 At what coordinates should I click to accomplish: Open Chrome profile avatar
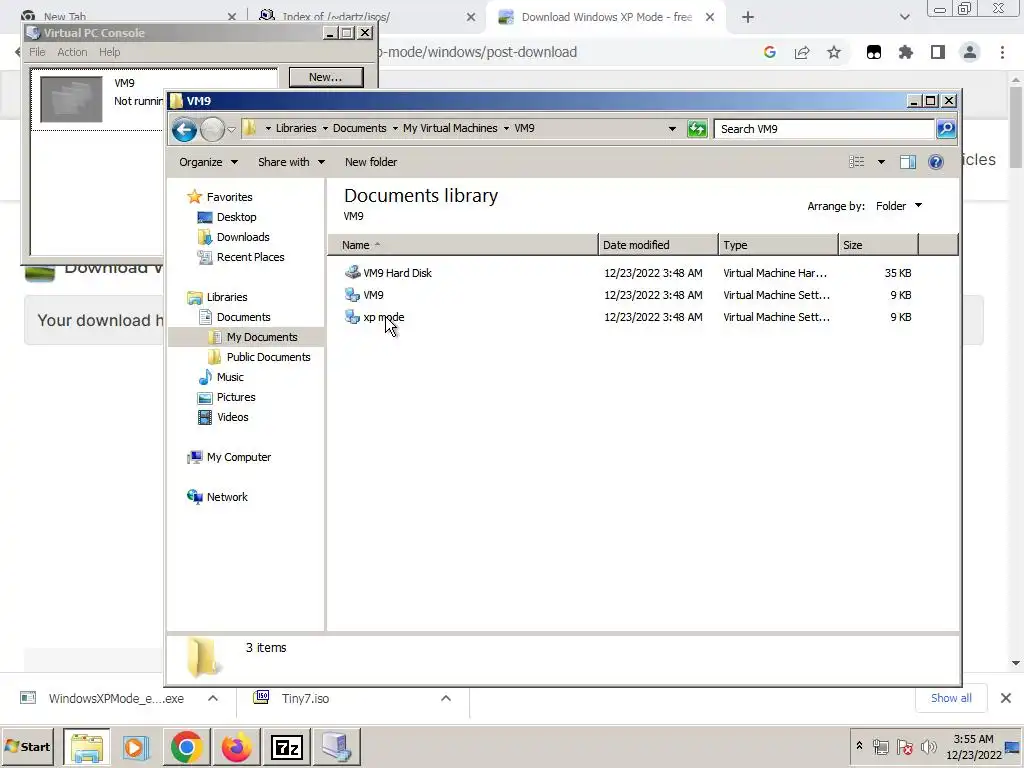[970, 52]
